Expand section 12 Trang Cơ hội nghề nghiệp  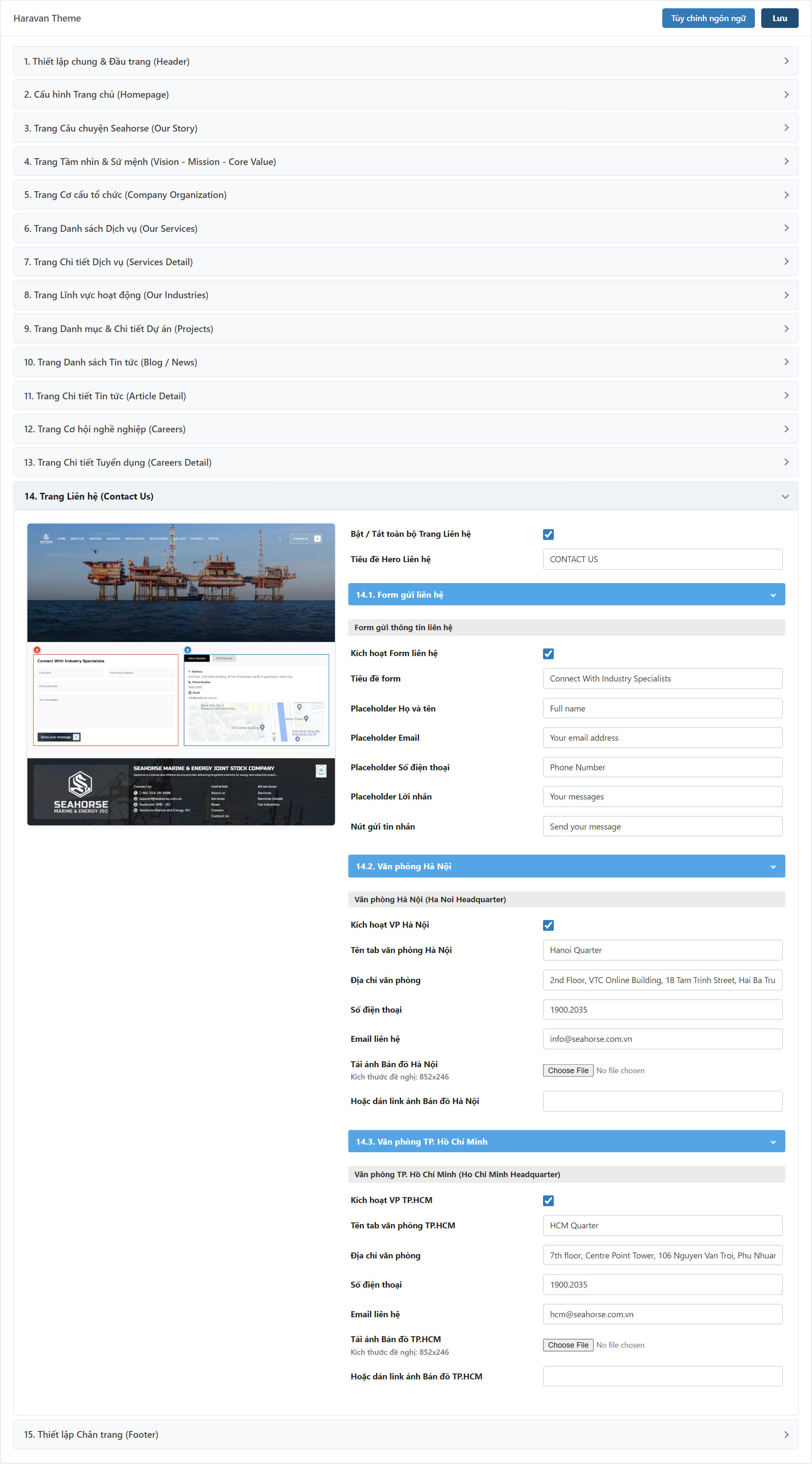pyautogui.click(x=406, y=429)
